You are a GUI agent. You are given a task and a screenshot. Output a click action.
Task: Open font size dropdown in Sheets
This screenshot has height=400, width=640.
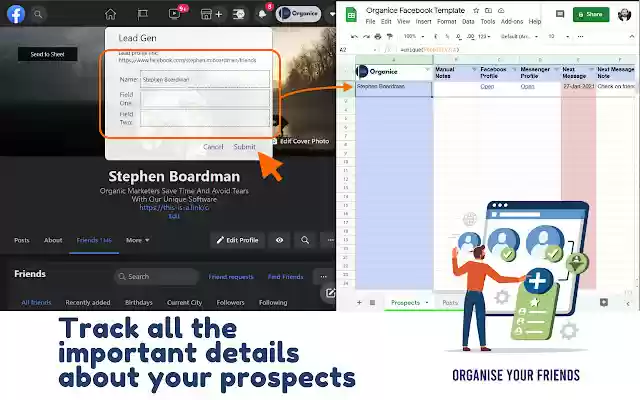tap(558, 36)
